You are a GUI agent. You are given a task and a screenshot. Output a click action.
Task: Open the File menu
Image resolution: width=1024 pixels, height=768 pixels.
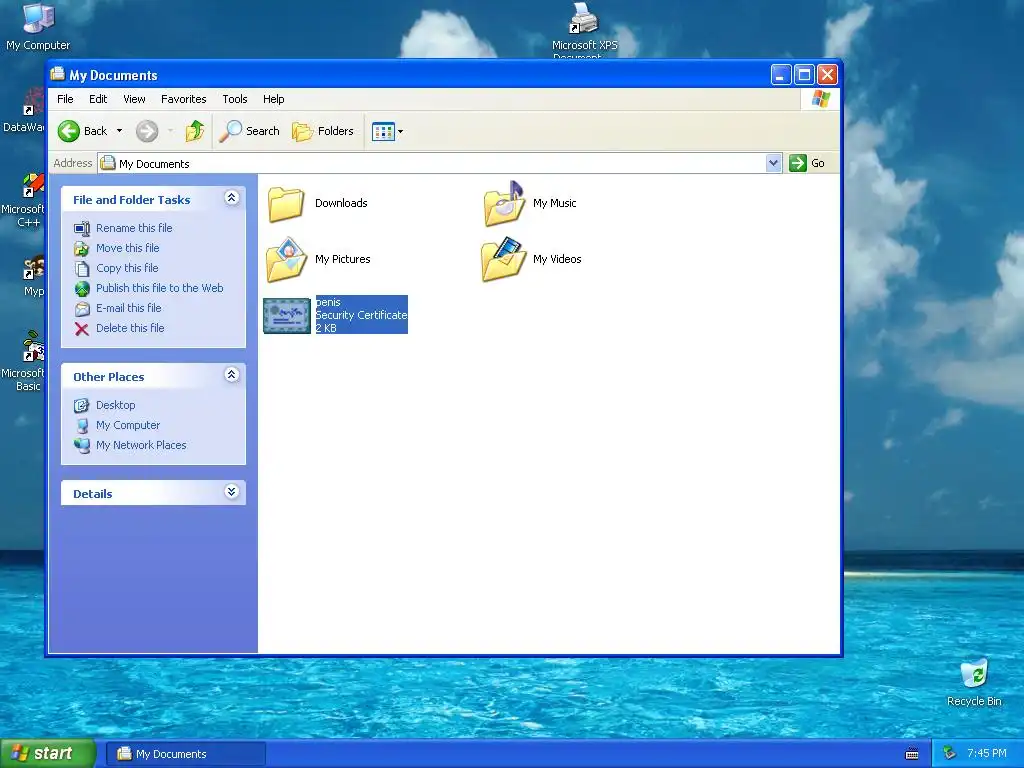[x=65, y=99]
